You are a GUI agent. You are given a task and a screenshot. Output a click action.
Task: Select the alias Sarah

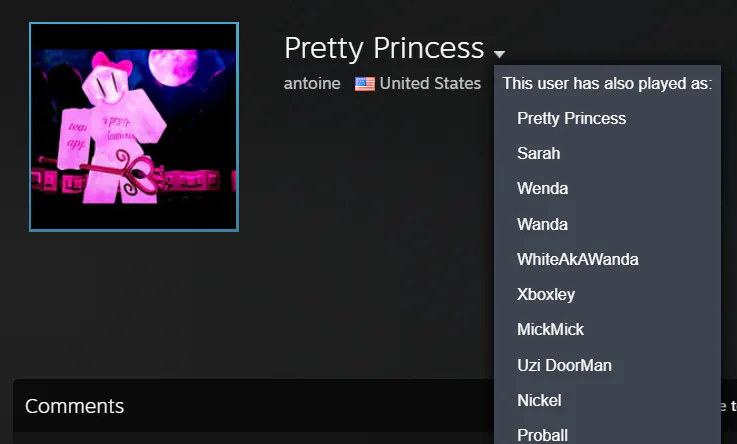tap(538, 153)
